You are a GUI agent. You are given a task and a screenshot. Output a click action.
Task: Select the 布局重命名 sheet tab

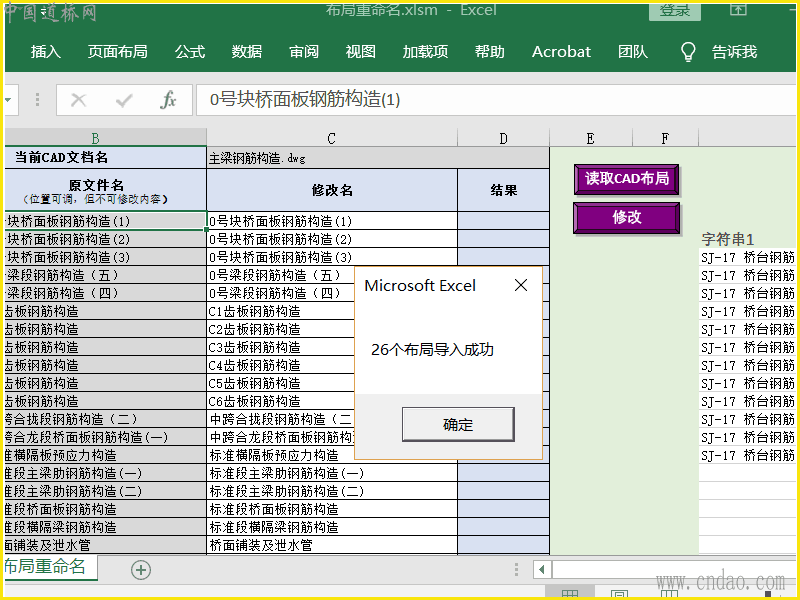[x=44, y=568]
